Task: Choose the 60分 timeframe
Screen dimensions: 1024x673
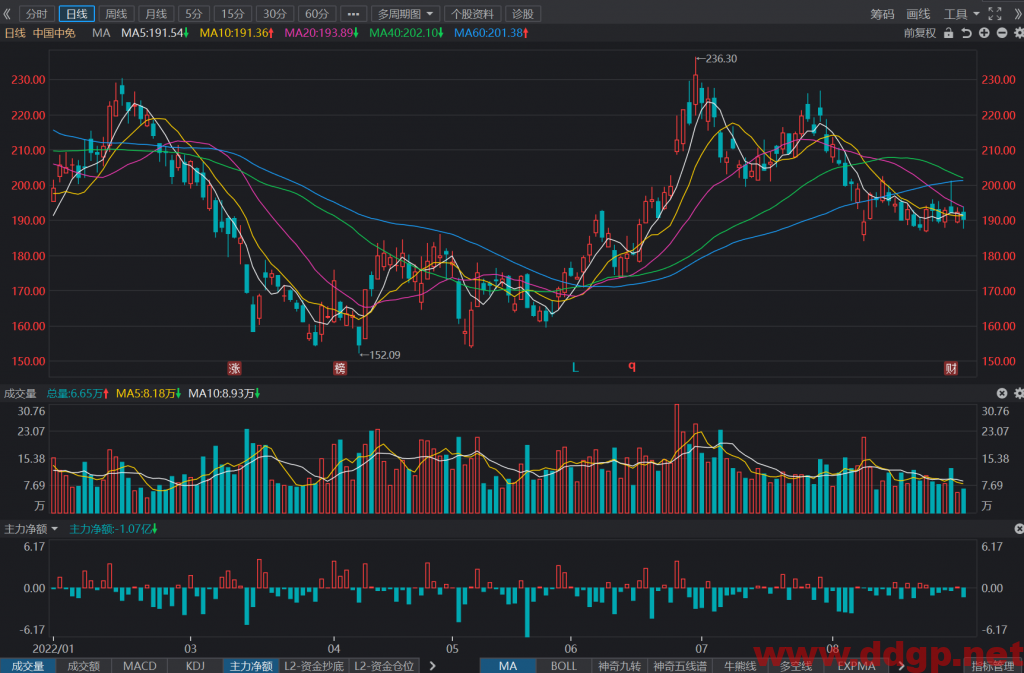Action: [x=317, y=14]
